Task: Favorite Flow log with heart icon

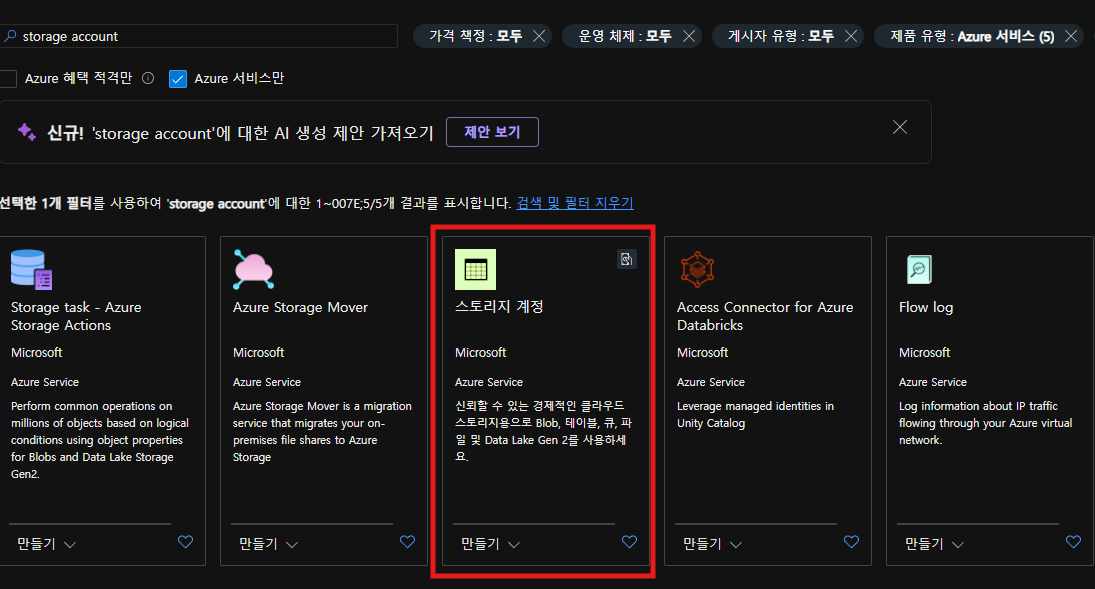Action: [1073, 541]
